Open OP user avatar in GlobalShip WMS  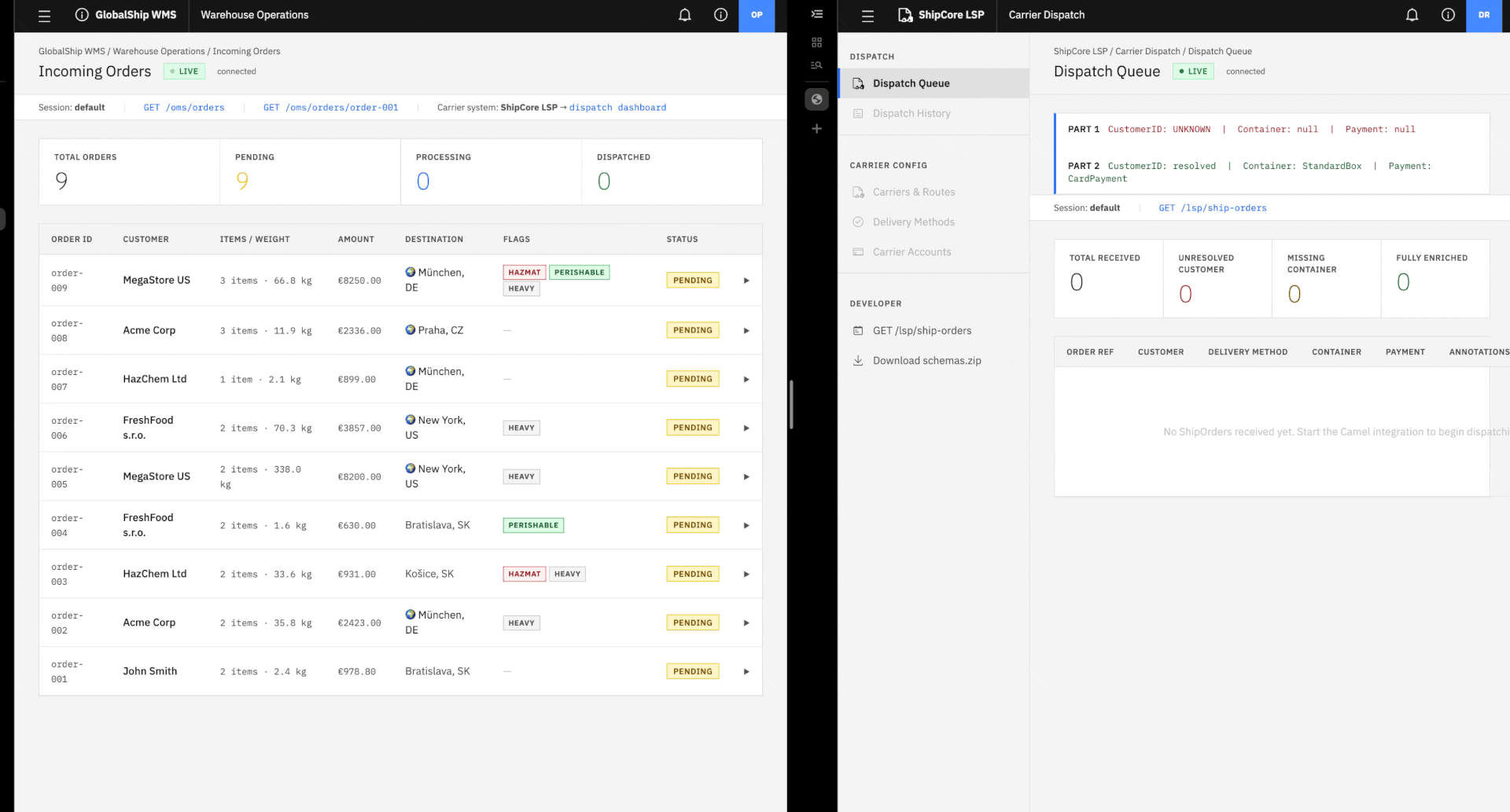pyautogui.click(x=757, y=15)
